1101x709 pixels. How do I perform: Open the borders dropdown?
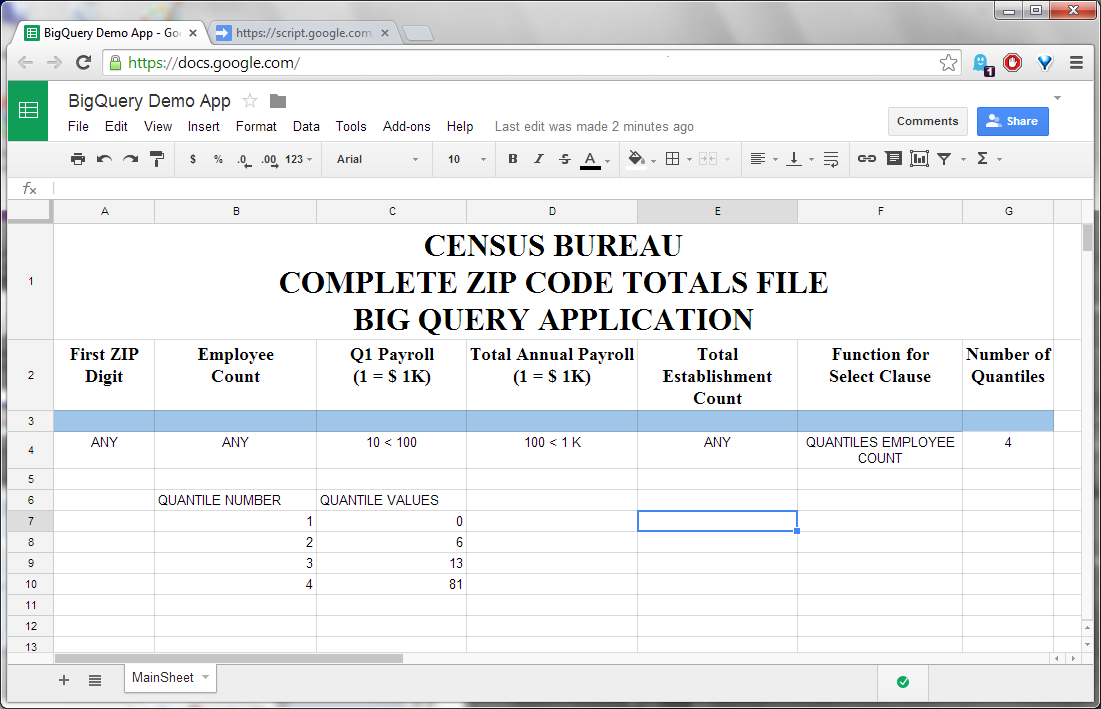pos(678,159)
